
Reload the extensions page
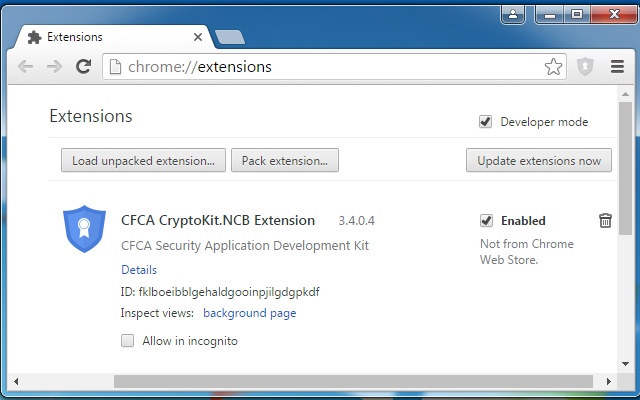point(84,66)
